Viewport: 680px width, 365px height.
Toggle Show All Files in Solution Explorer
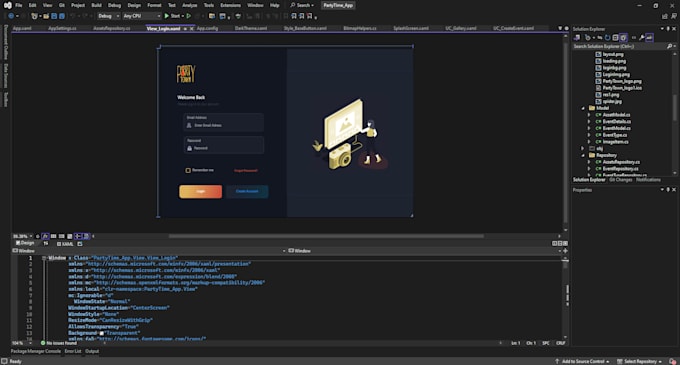tap(623, 38)
